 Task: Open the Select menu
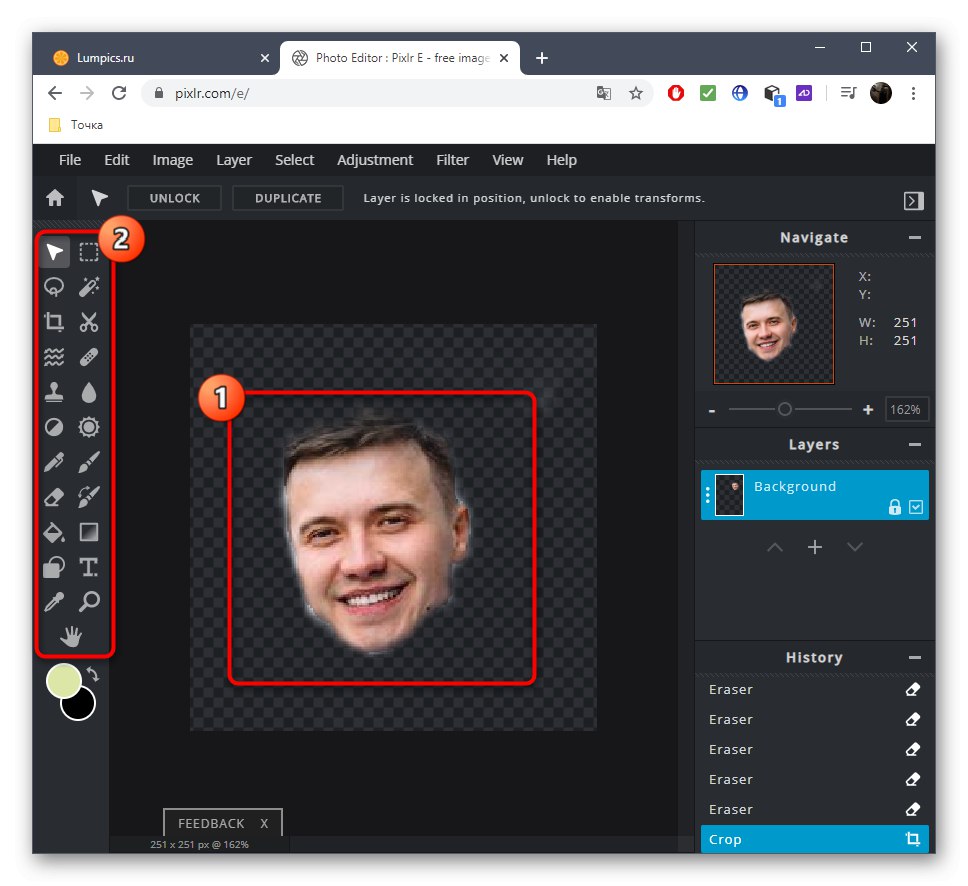pyautogui.click(x=294, y=160)
